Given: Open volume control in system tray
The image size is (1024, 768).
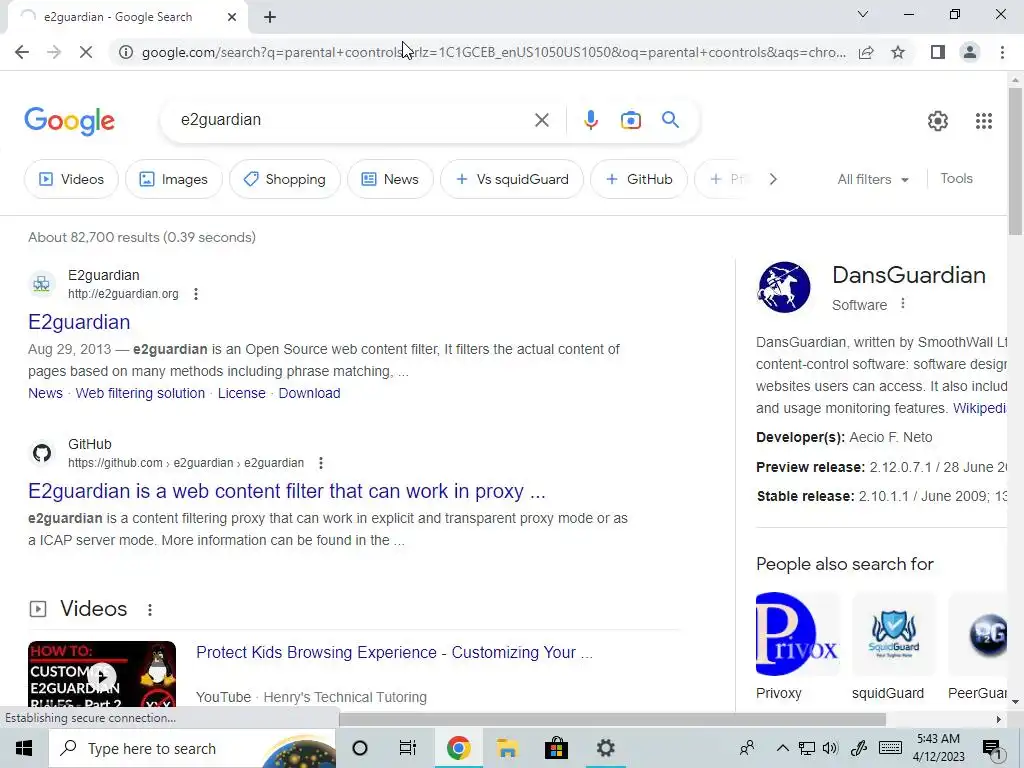Looking at the screenshot, I should (830, 748).
